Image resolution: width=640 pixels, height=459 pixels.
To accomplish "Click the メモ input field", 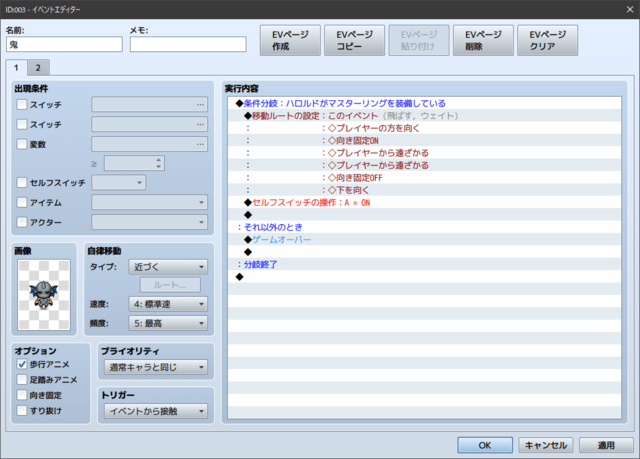I will pyautogui.click(x=188, y=44).
